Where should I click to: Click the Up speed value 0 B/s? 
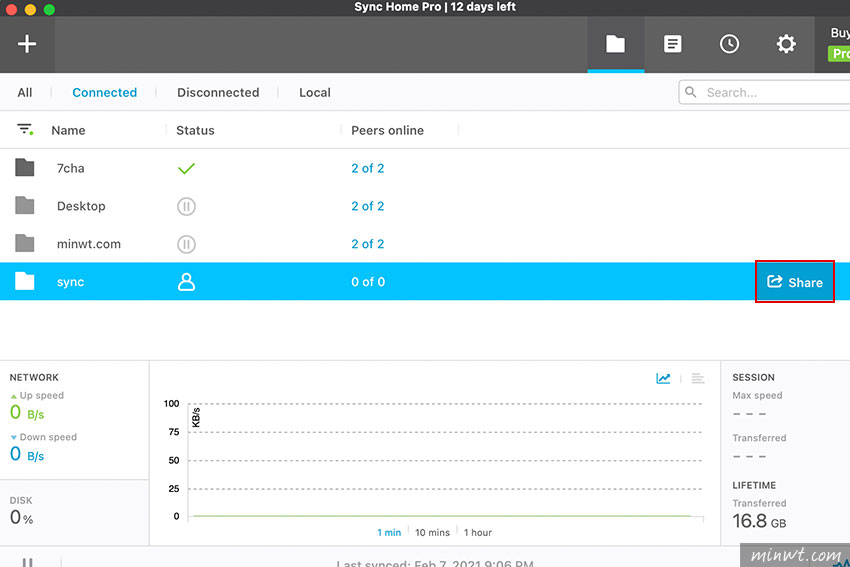coord(27,413)
